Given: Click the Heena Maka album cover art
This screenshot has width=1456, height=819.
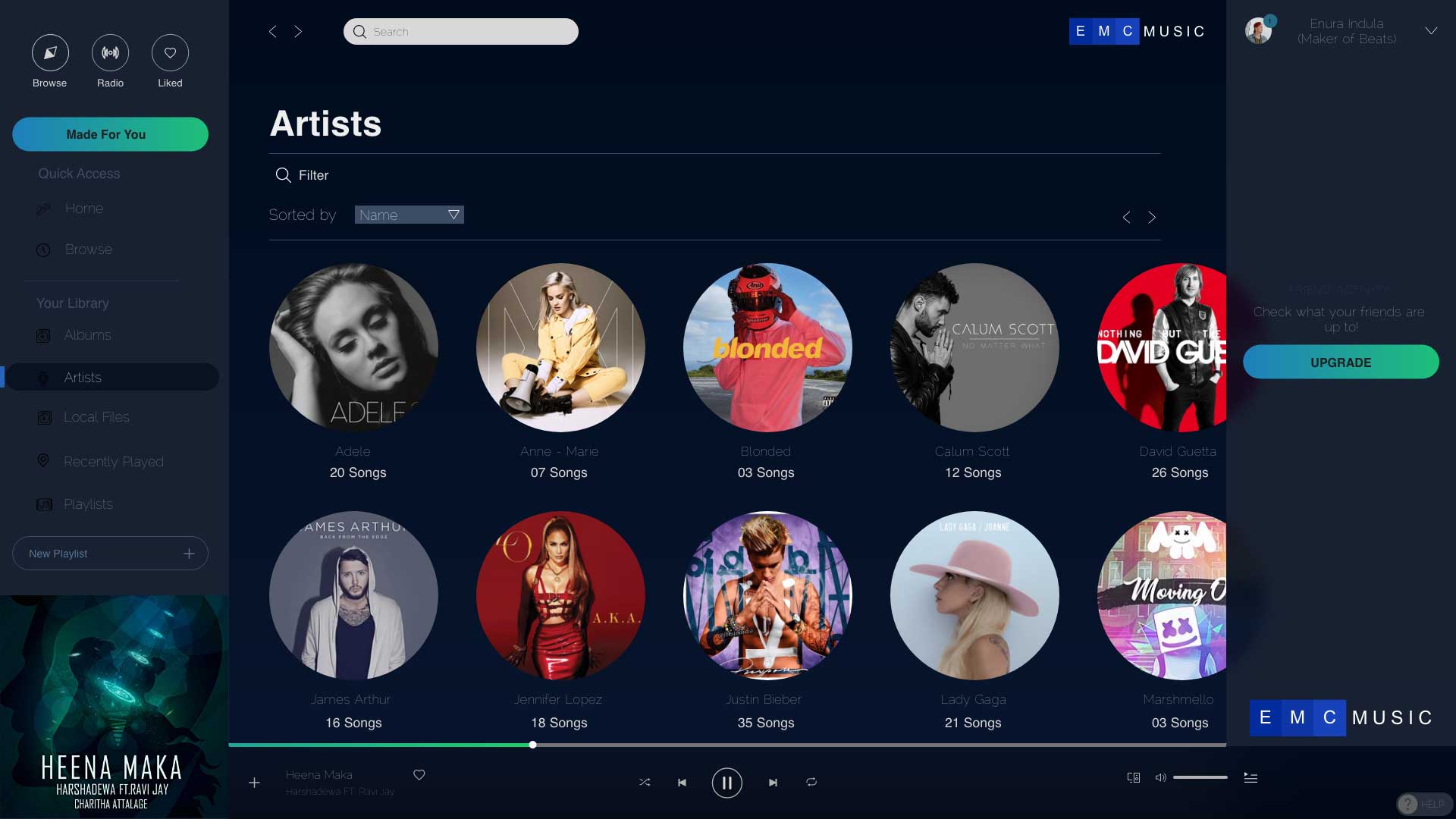Looking at the screenshot, I should click(114, 707).
